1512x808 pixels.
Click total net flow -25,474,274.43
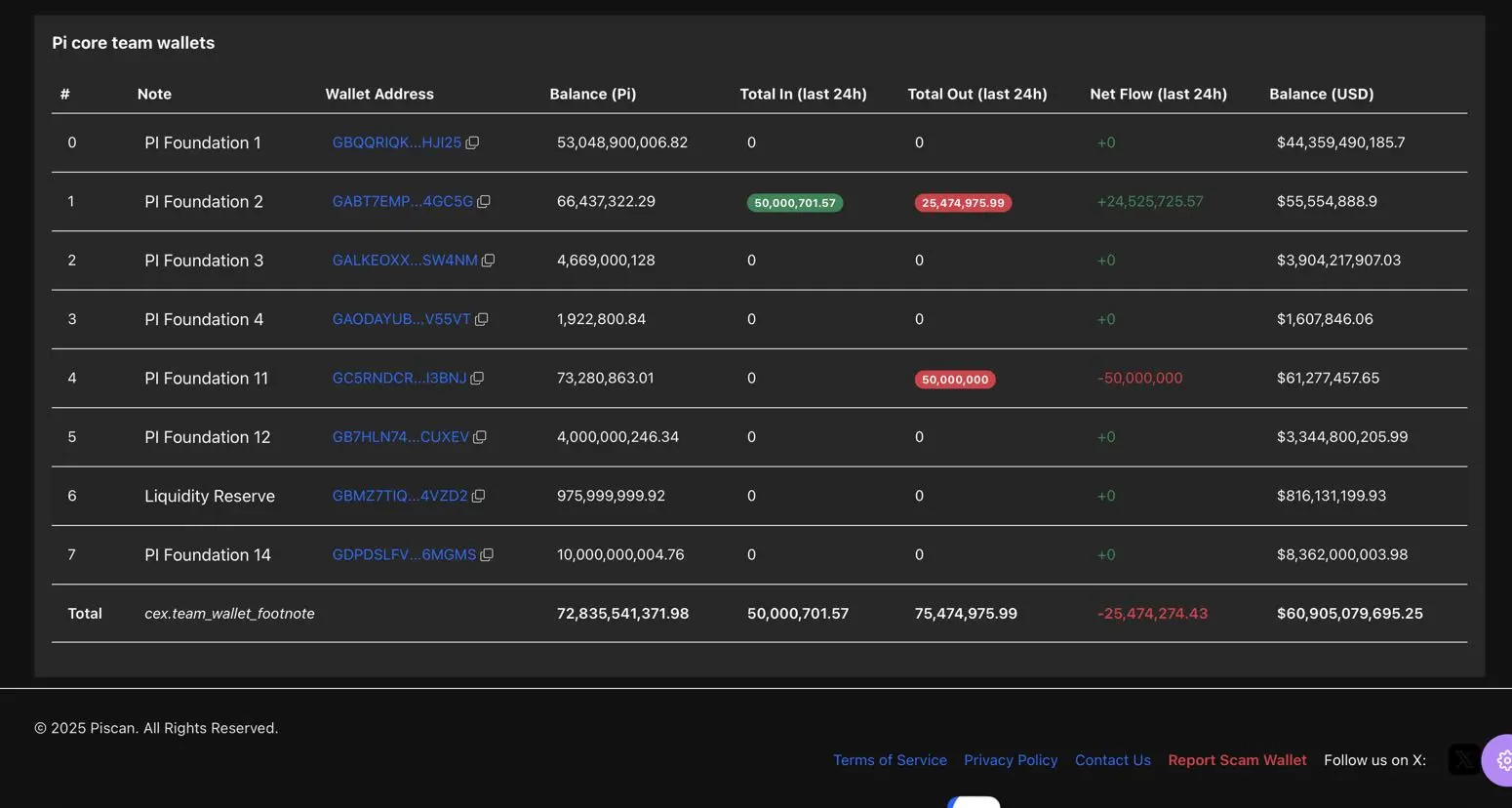tap(1152, 614)
